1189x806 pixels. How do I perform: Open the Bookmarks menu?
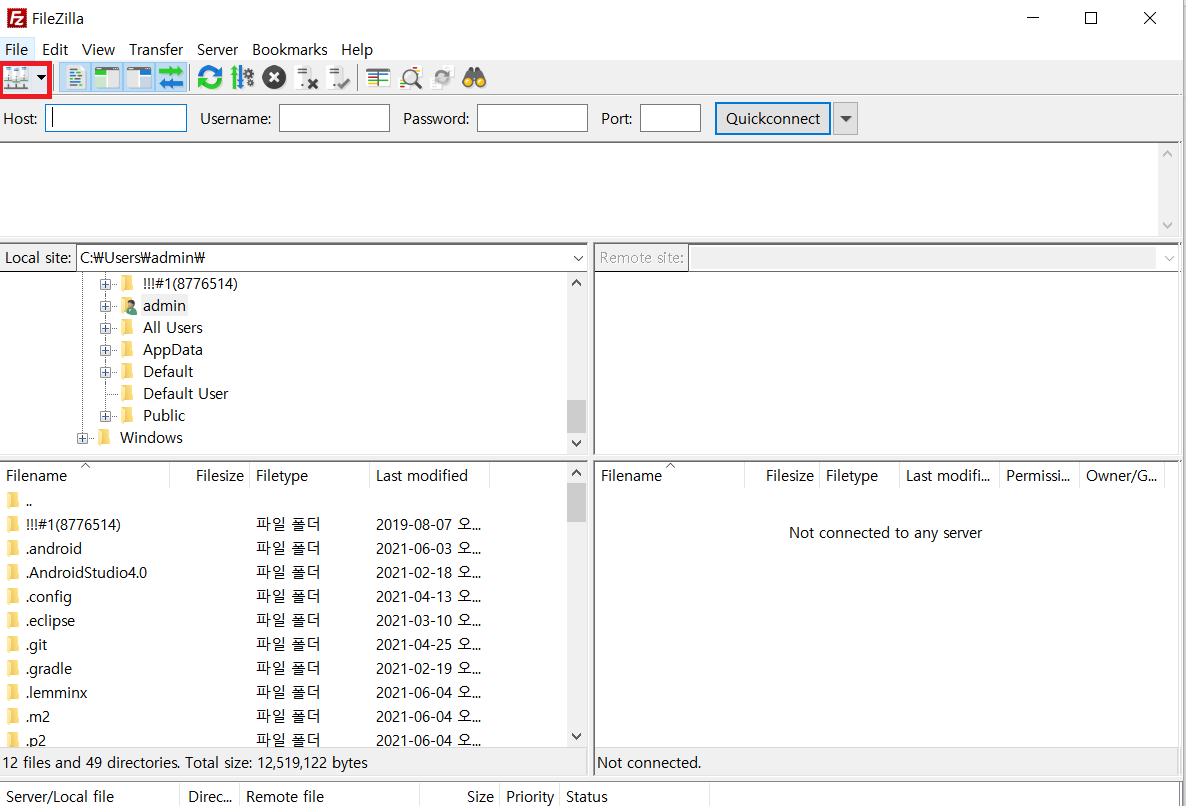coord(290,49)
